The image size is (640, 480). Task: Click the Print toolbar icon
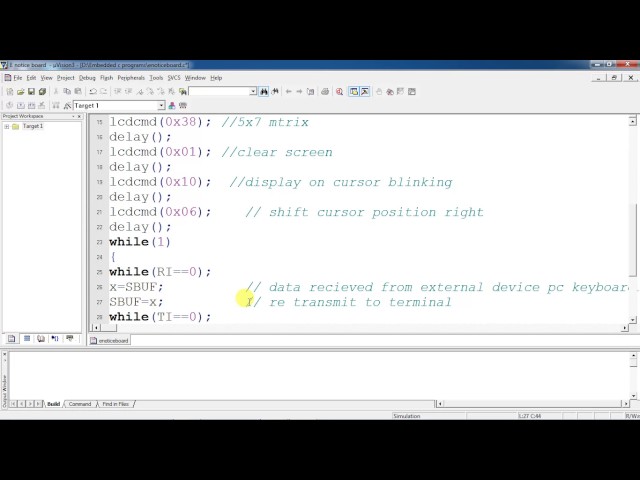(325, 91)
